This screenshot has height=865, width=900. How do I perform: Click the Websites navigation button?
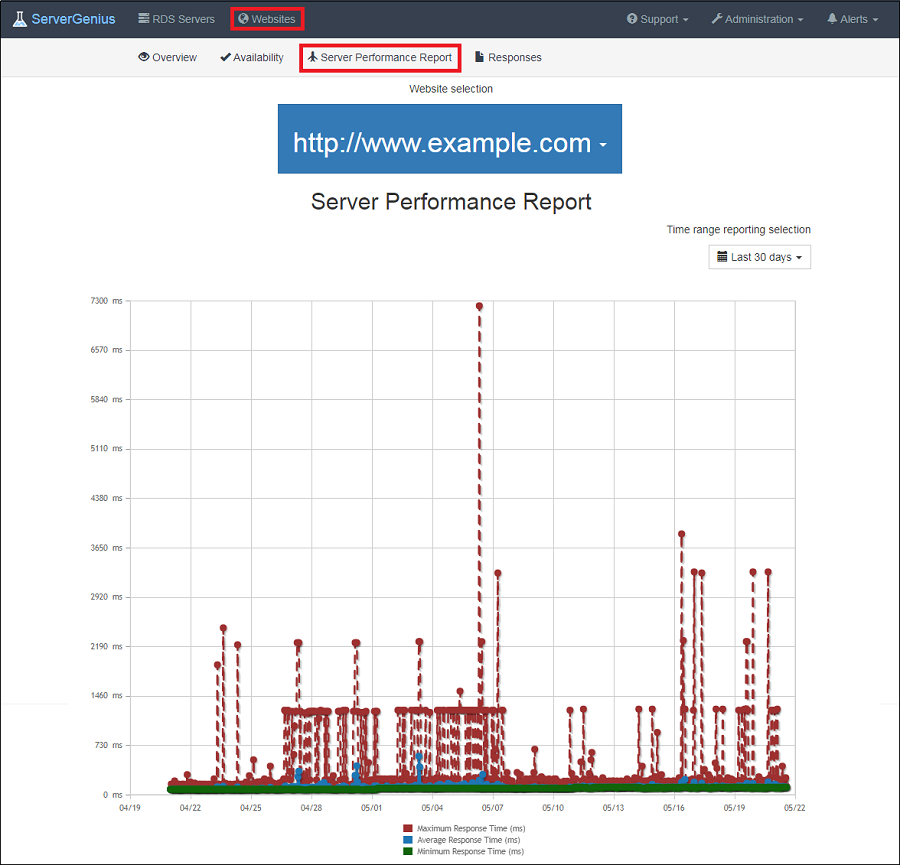pyautogui.click(x=266, y=18)
